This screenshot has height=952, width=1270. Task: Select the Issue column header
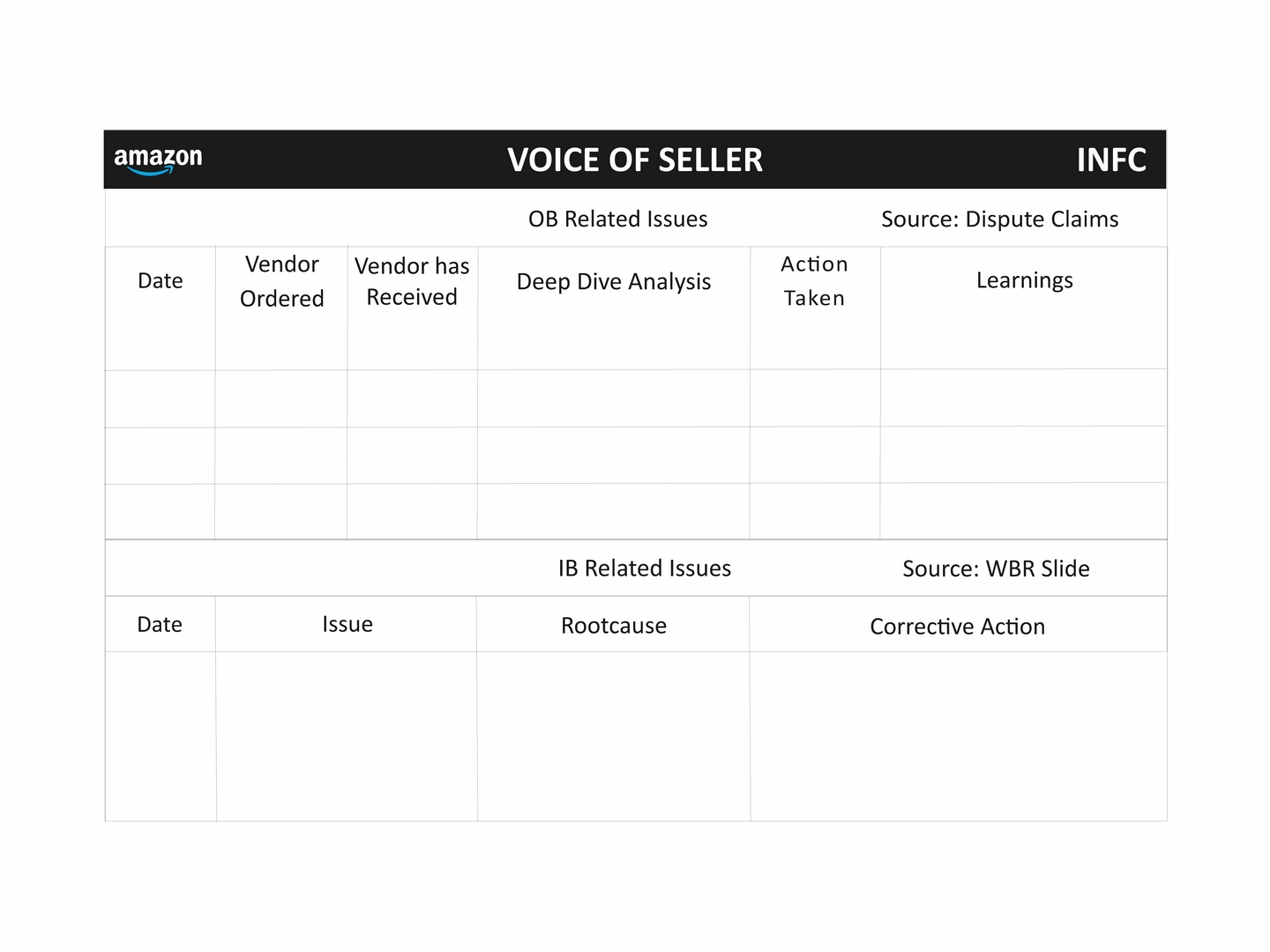[347, 624]
